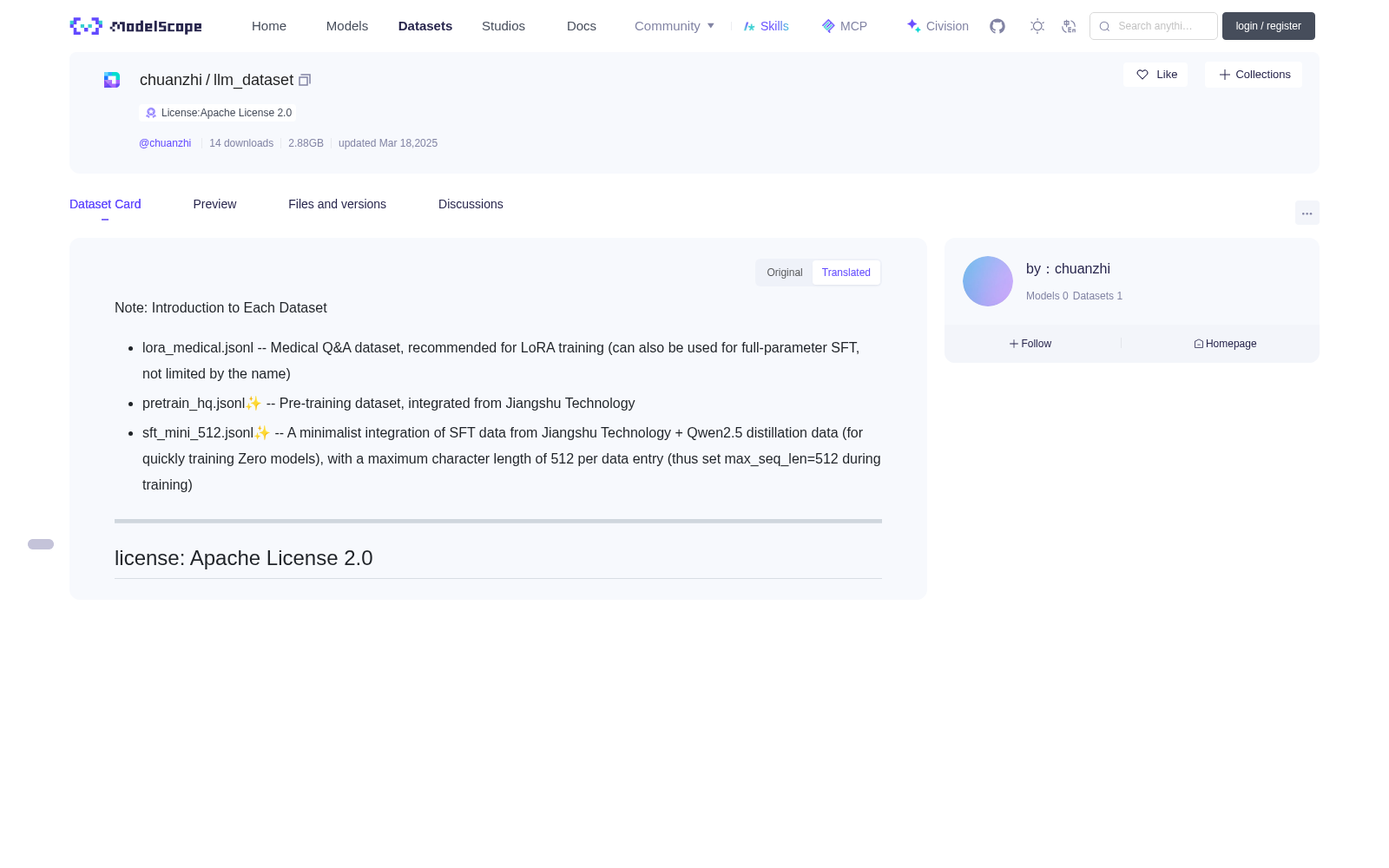The width and height of the screenshot is (1389, 868).
Task: Show the Original card text
Action: click(785, 273)
